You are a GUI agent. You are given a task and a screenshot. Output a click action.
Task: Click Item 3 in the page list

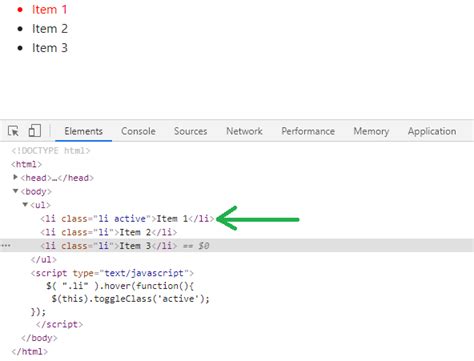[50, 48]
